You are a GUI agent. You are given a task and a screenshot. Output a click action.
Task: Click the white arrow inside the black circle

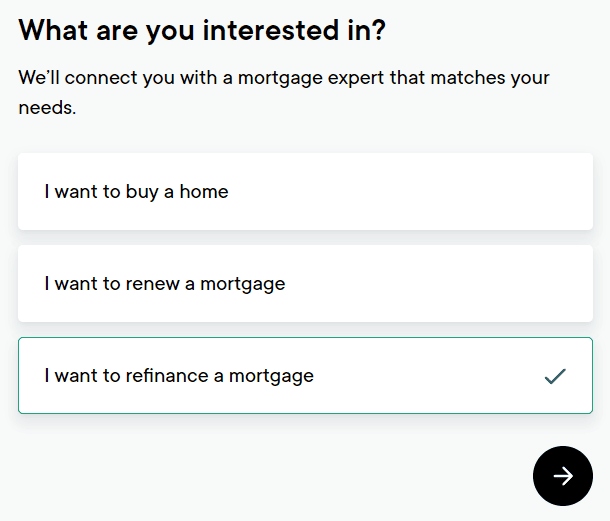tap(563, 476)
